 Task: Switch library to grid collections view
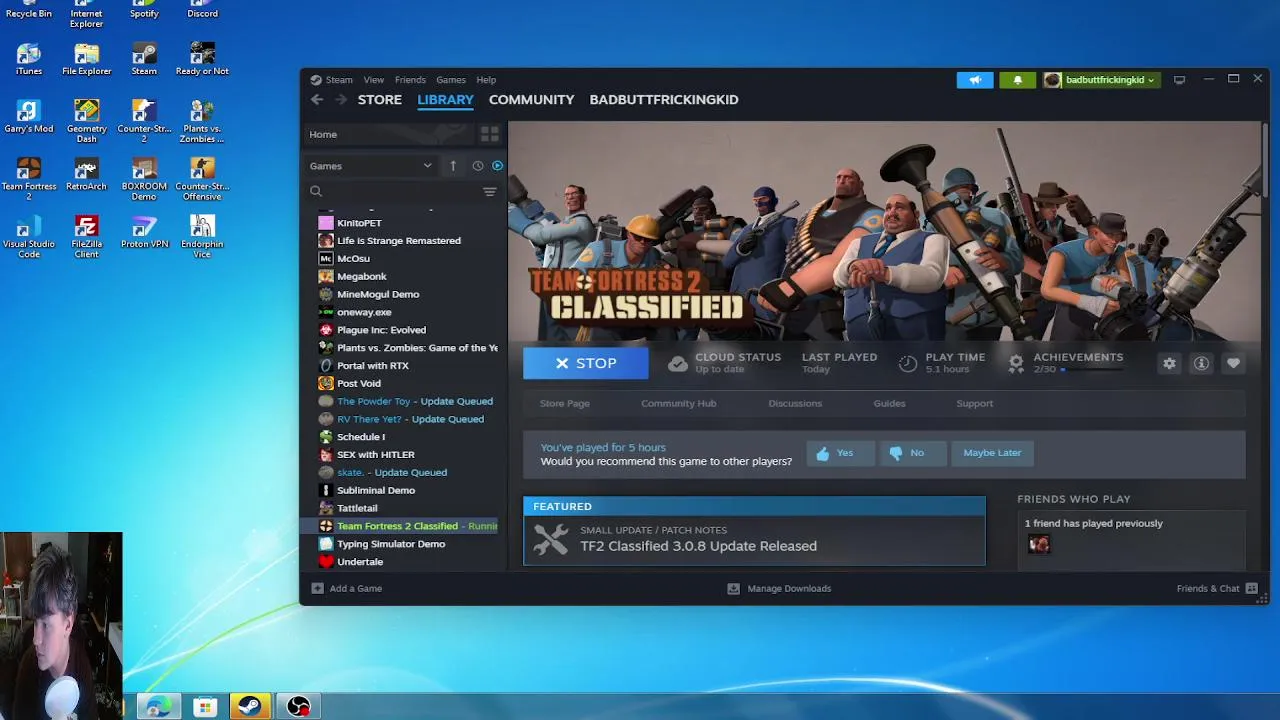489,134
